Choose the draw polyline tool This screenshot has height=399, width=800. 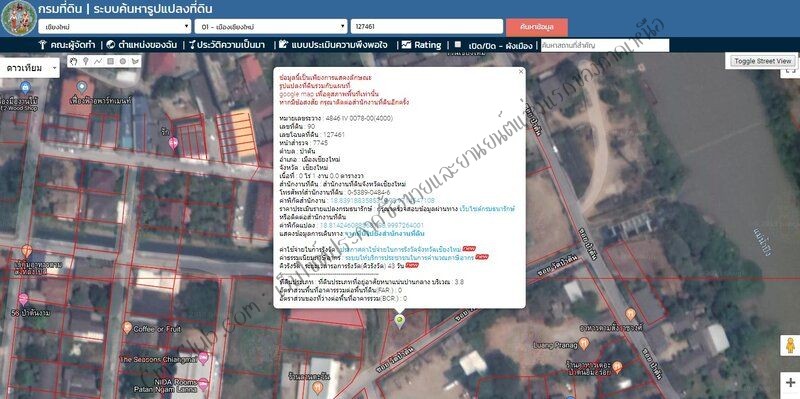click(98, 61)
